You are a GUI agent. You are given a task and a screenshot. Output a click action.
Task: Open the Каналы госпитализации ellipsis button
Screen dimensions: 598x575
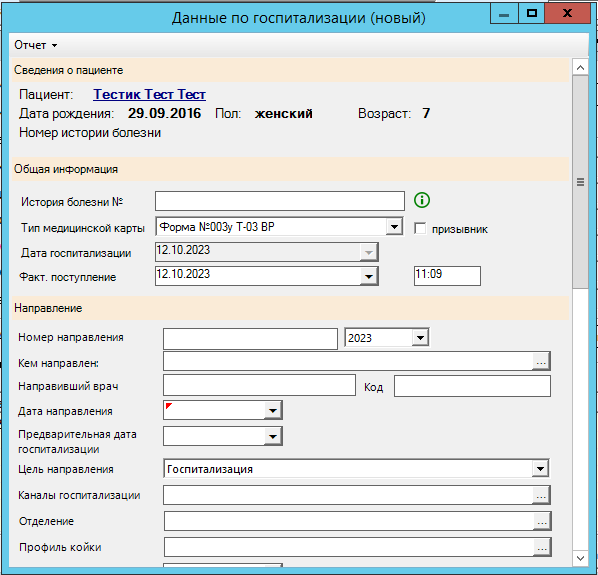point(541,495)
